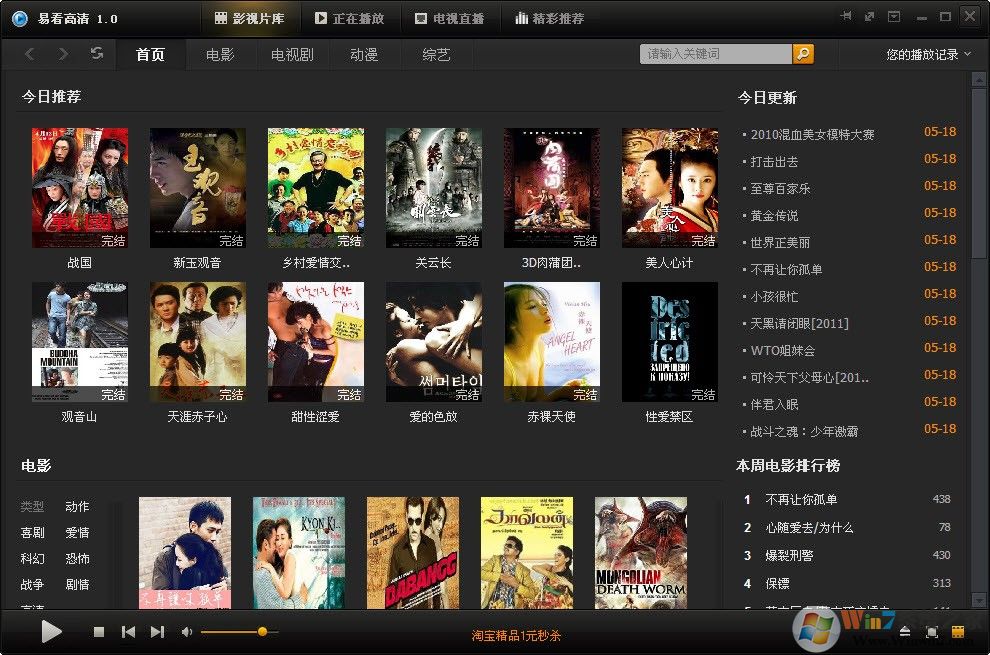Open the 乡村爱情交.. poster
Viewport: 990px width, 655px height.
click(316, 188)
